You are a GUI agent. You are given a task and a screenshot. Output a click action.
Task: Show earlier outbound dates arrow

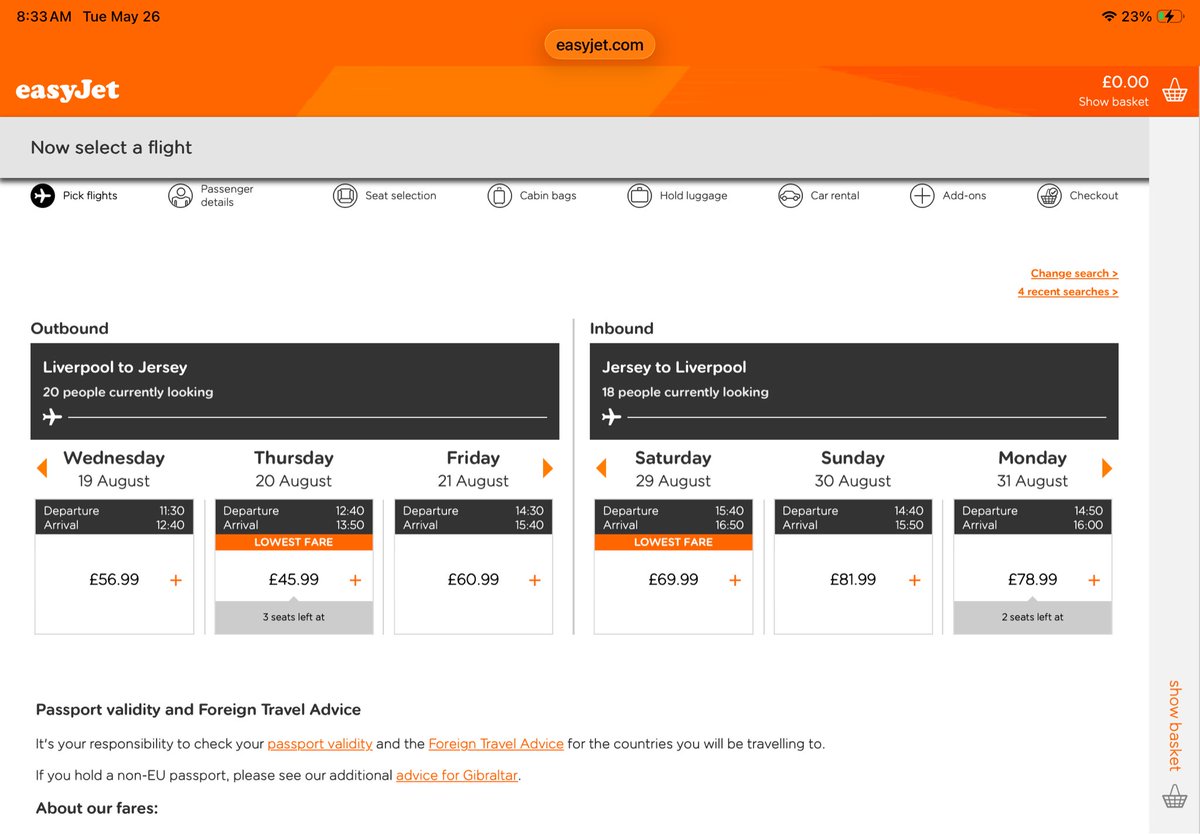pos(42,468)
